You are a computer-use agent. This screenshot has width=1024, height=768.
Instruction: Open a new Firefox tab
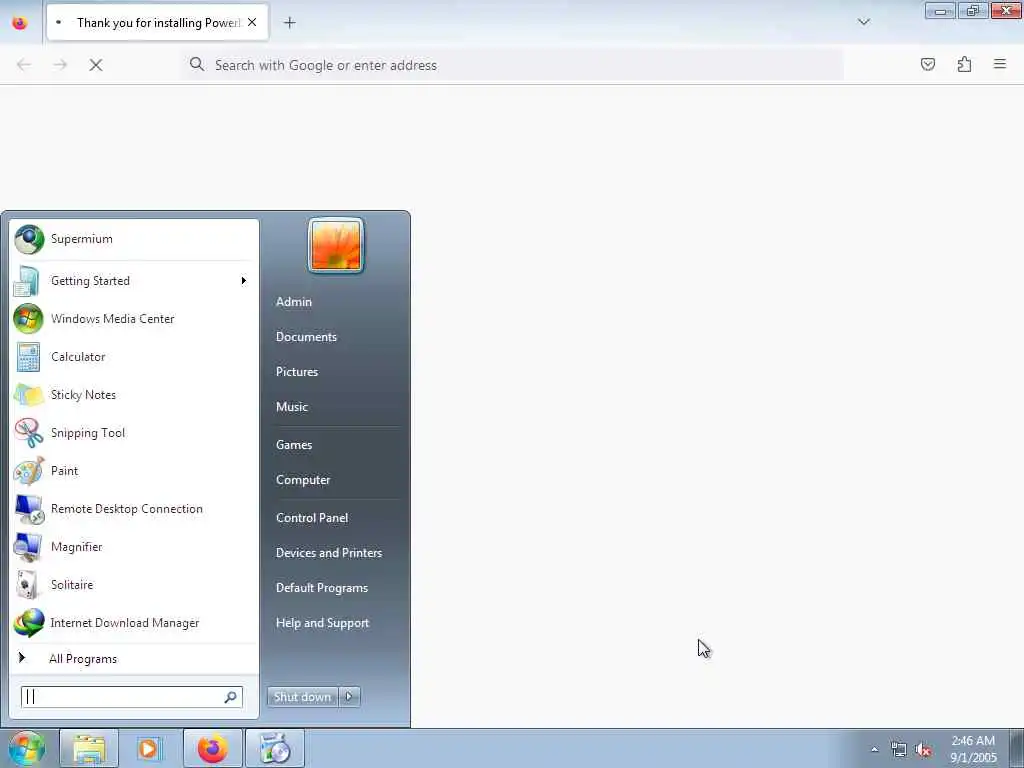click(x=289, y=23)
